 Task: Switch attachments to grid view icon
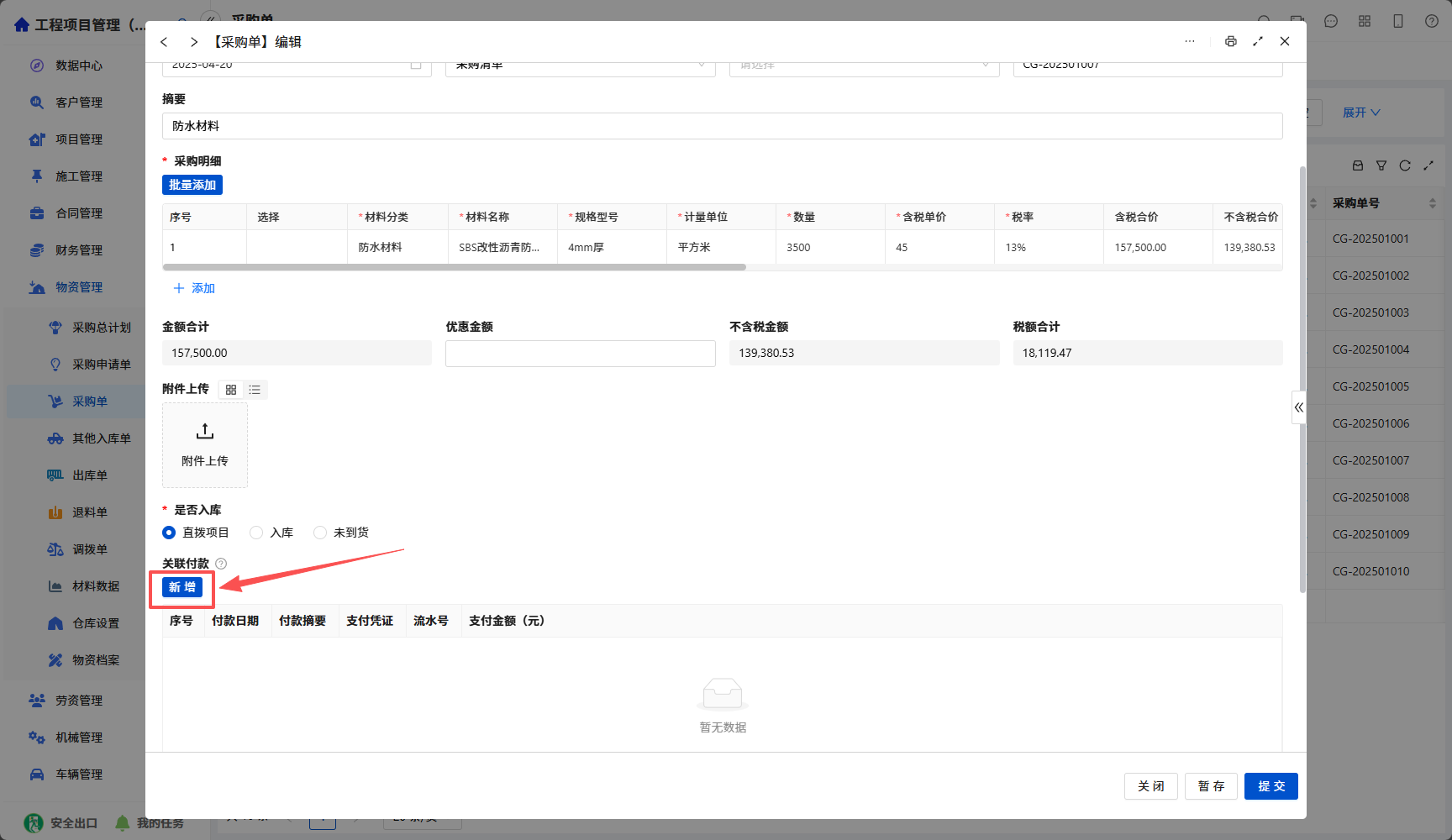[x=231, y=390]
